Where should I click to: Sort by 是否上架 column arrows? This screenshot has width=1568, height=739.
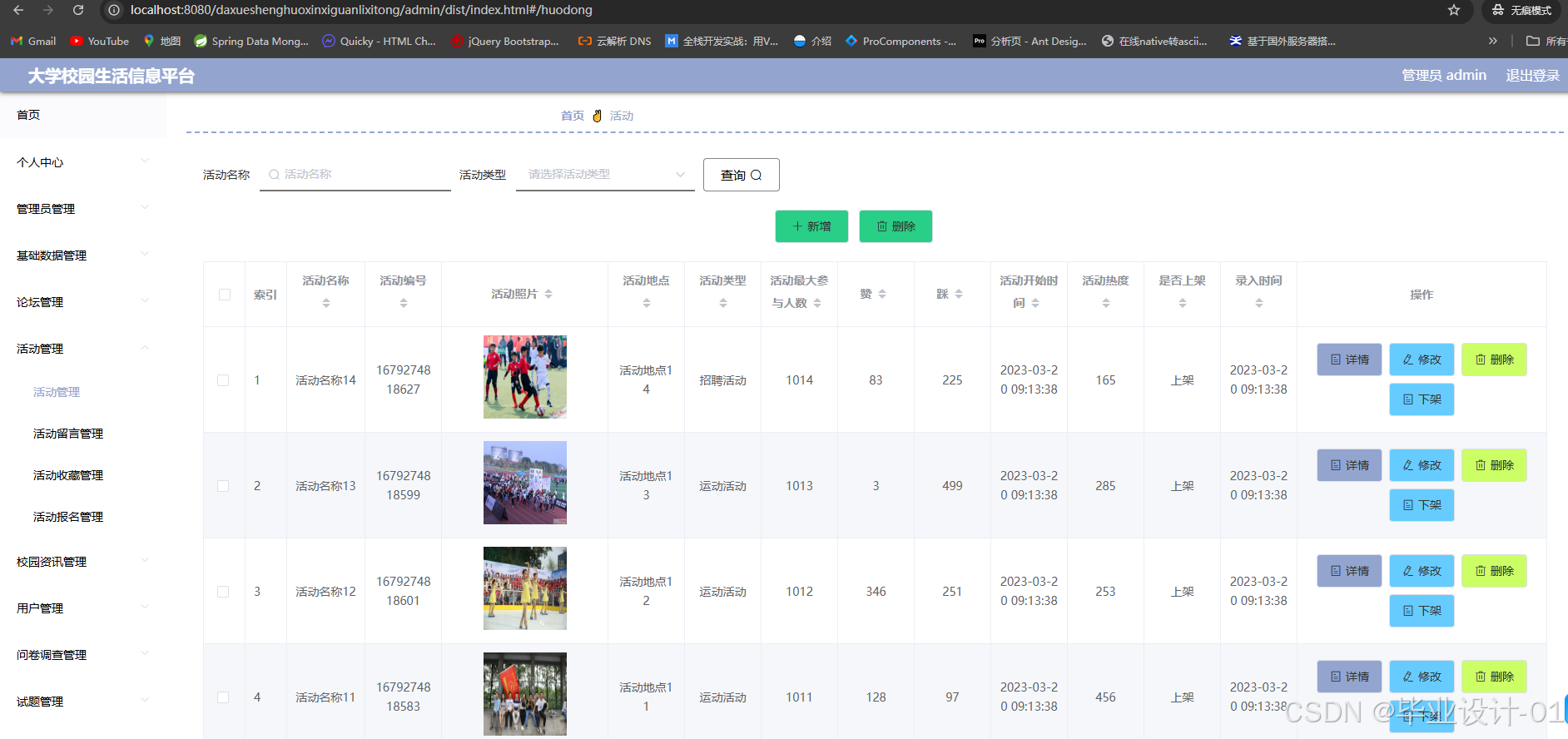coord(1183,304)
